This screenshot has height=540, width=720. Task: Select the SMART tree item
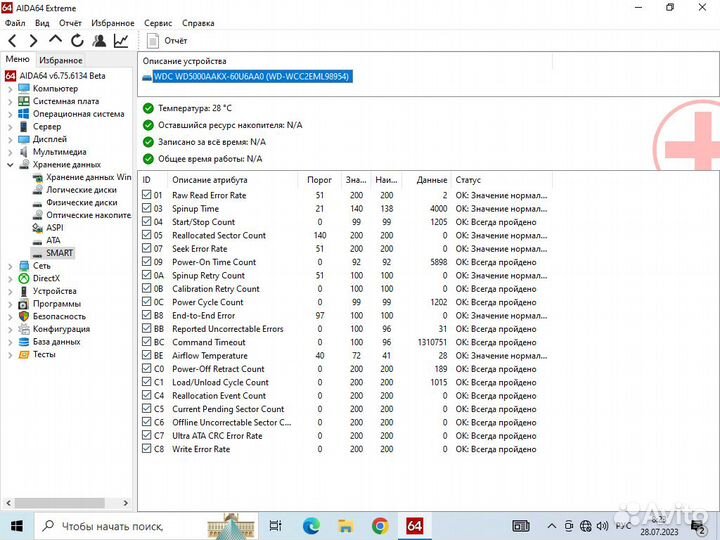point(60,253)
